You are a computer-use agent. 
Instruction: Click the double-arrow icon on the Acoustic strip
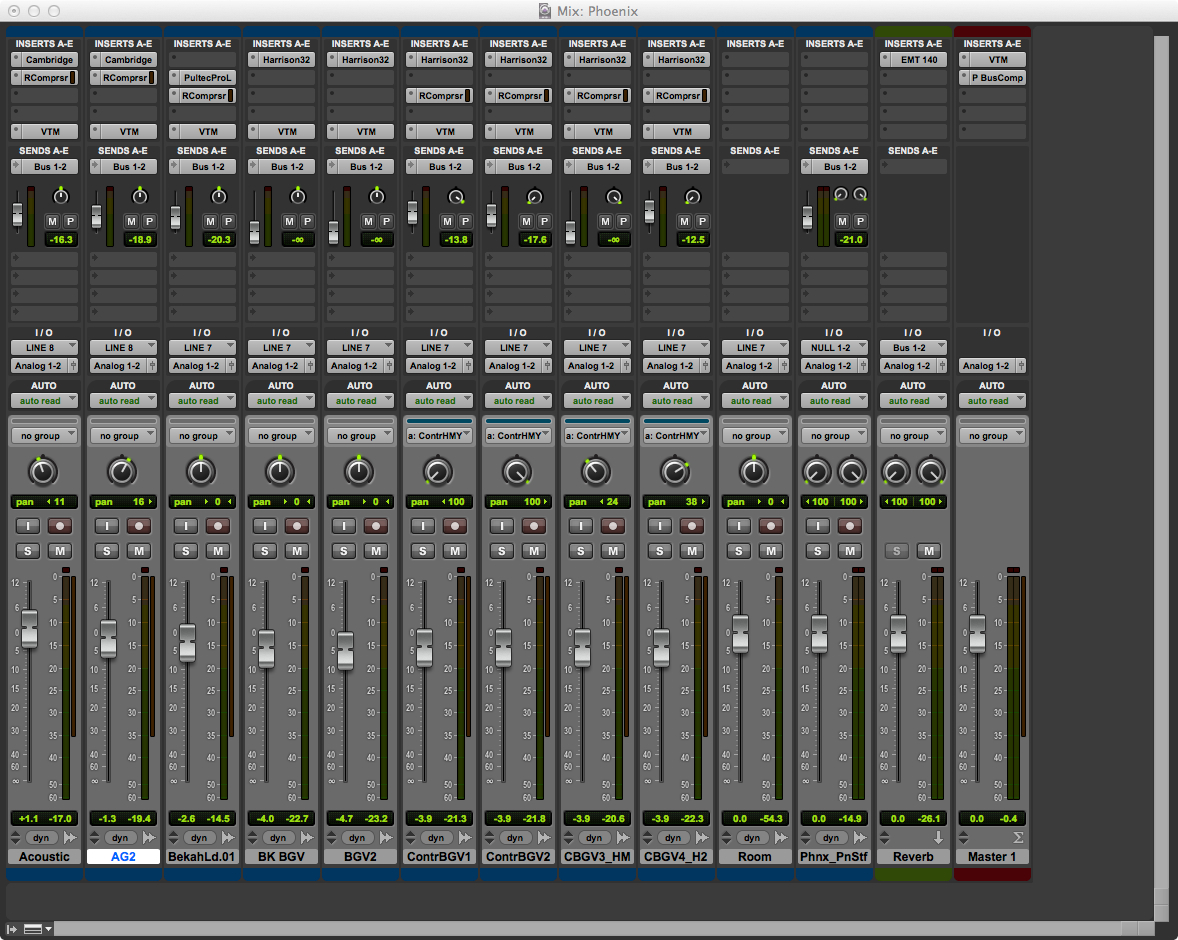(x=70, y=837)
